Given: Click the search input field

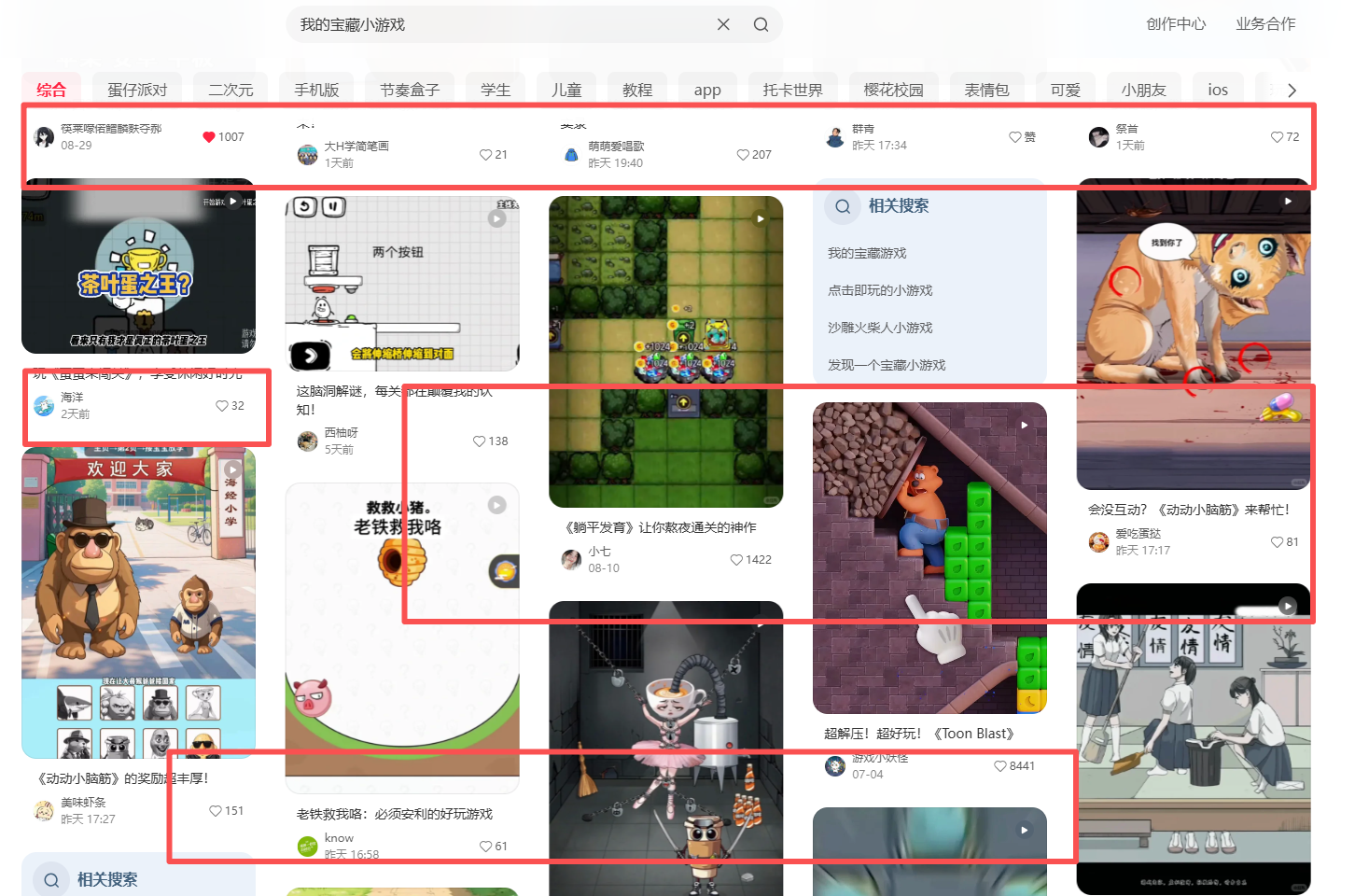Looking at the screenshot, I should [504, 25].
